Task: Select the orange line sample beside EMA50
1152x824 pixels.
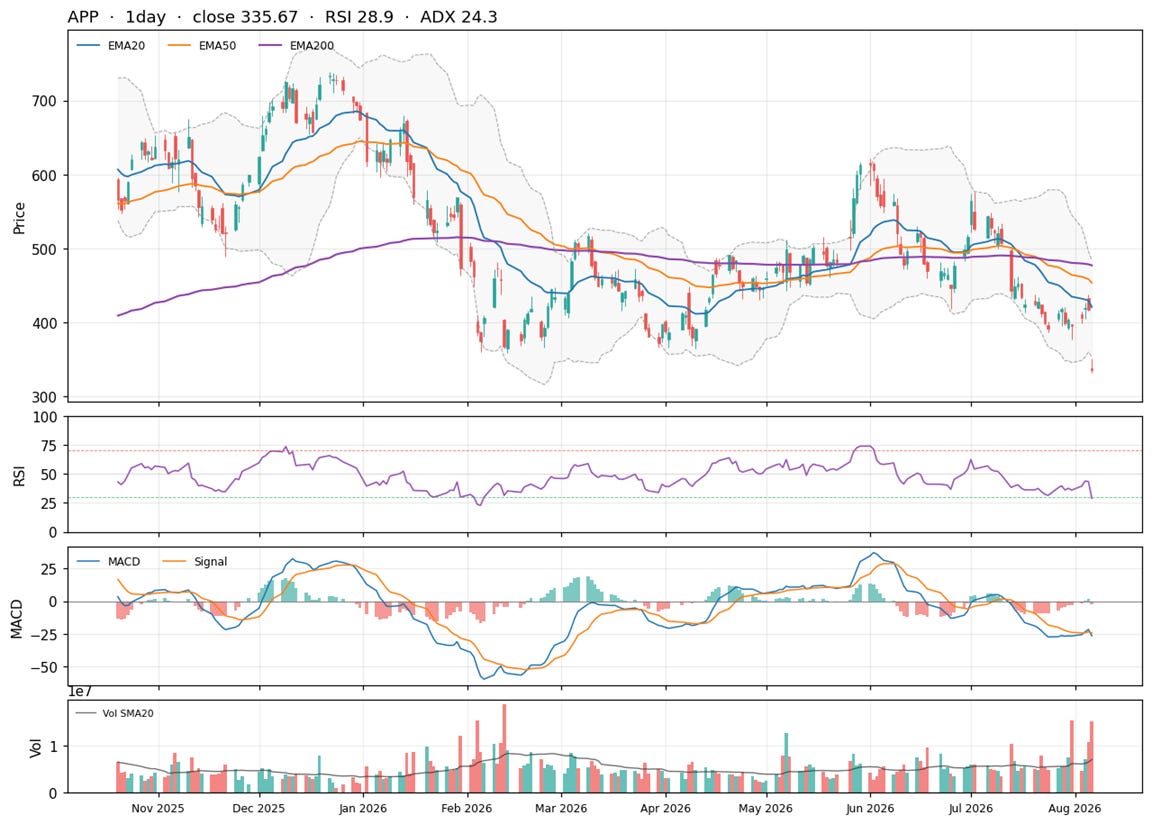Action: [179, 46]
